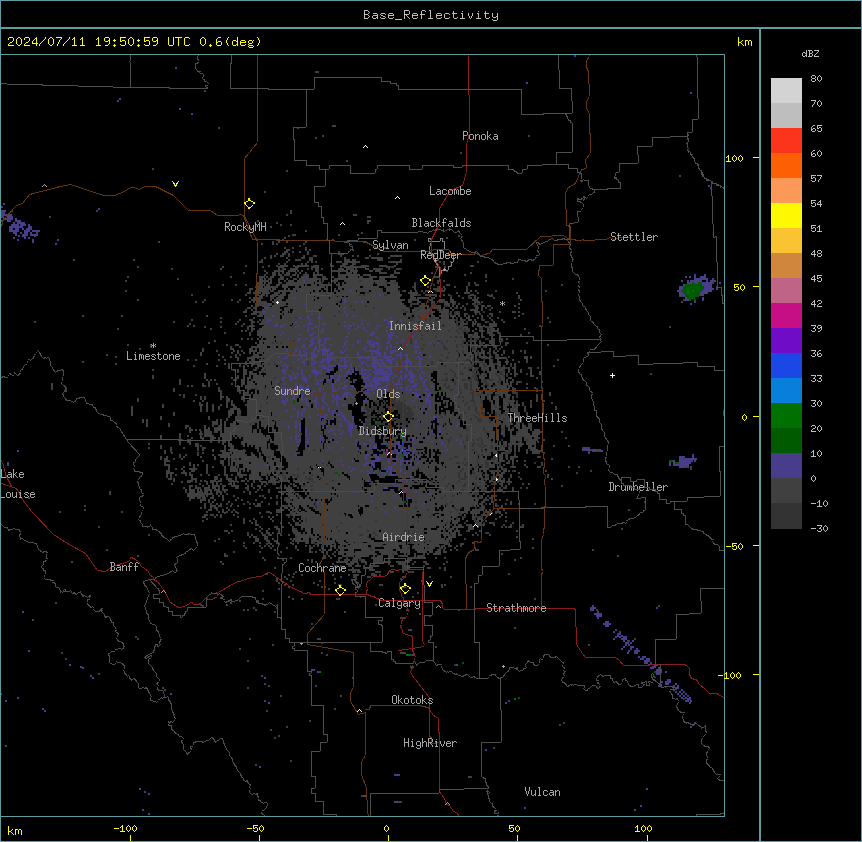Click the Innisfail city label
862x842 pixels.
415,326
